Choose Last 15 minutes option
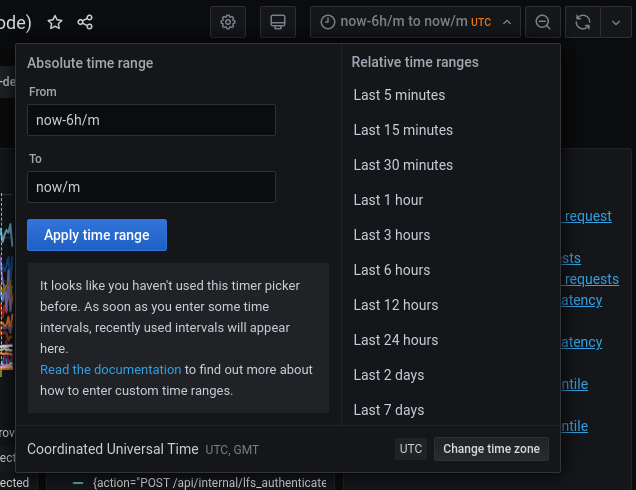This screenshot has height=490, width=636. coord(403,130)
